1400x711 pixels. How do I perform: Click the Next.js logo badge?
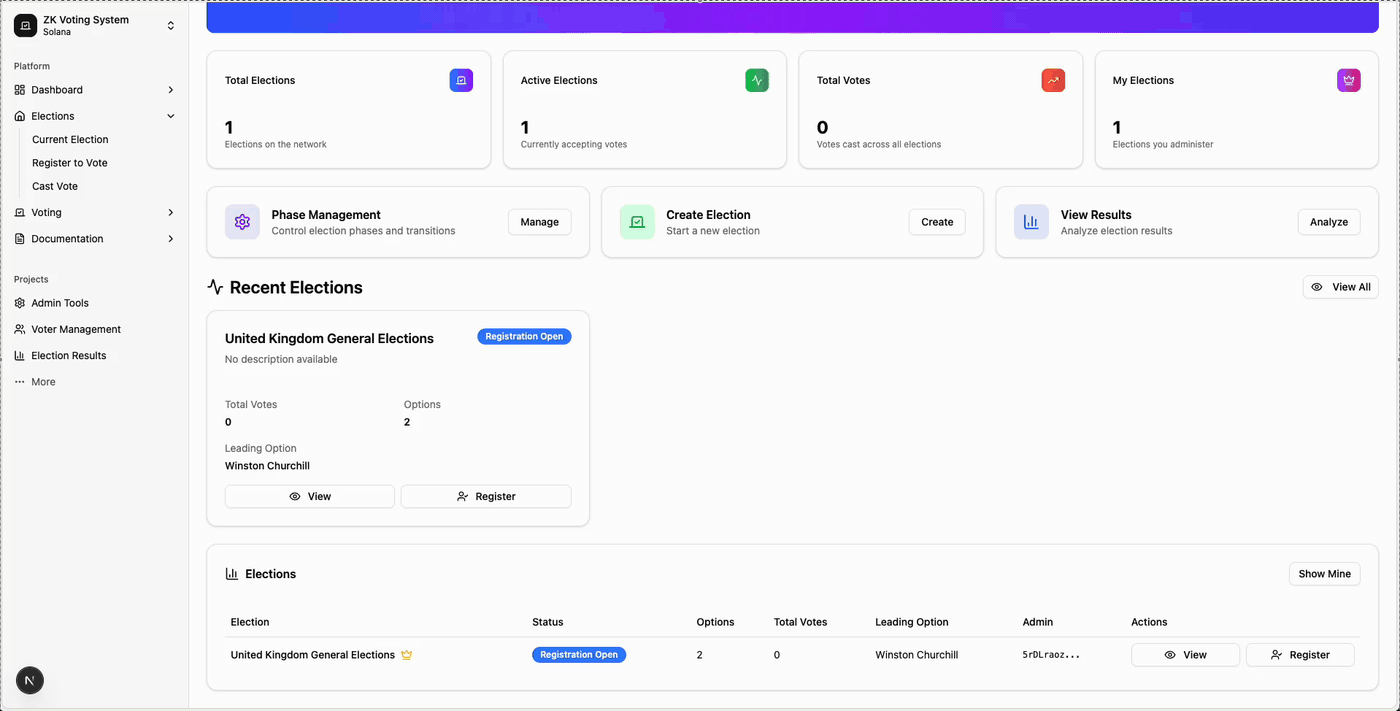30,681
